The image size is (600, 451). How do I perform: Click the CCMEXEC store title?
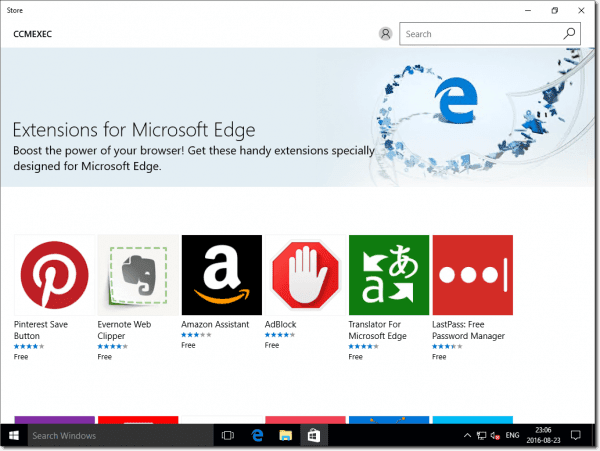(33, 34)
